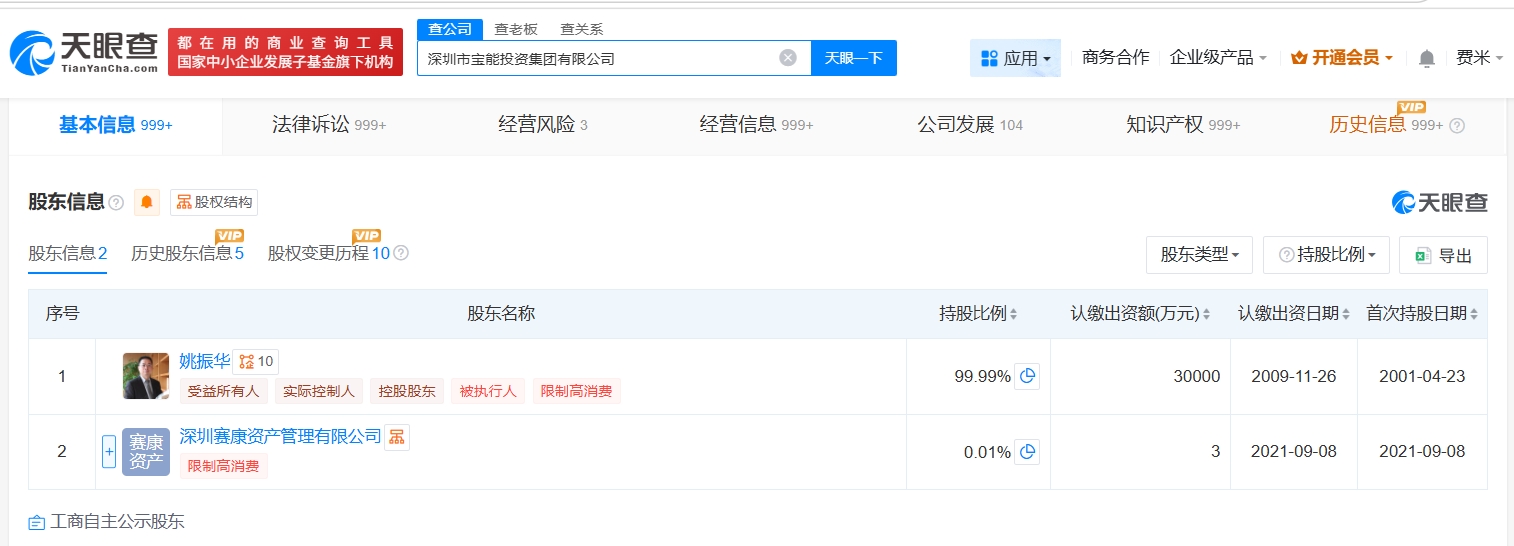This screenshot has width=1514, height=546.
Task: Open the pie chart icon for 0.01% shareholding
Action: (1027, 452)
